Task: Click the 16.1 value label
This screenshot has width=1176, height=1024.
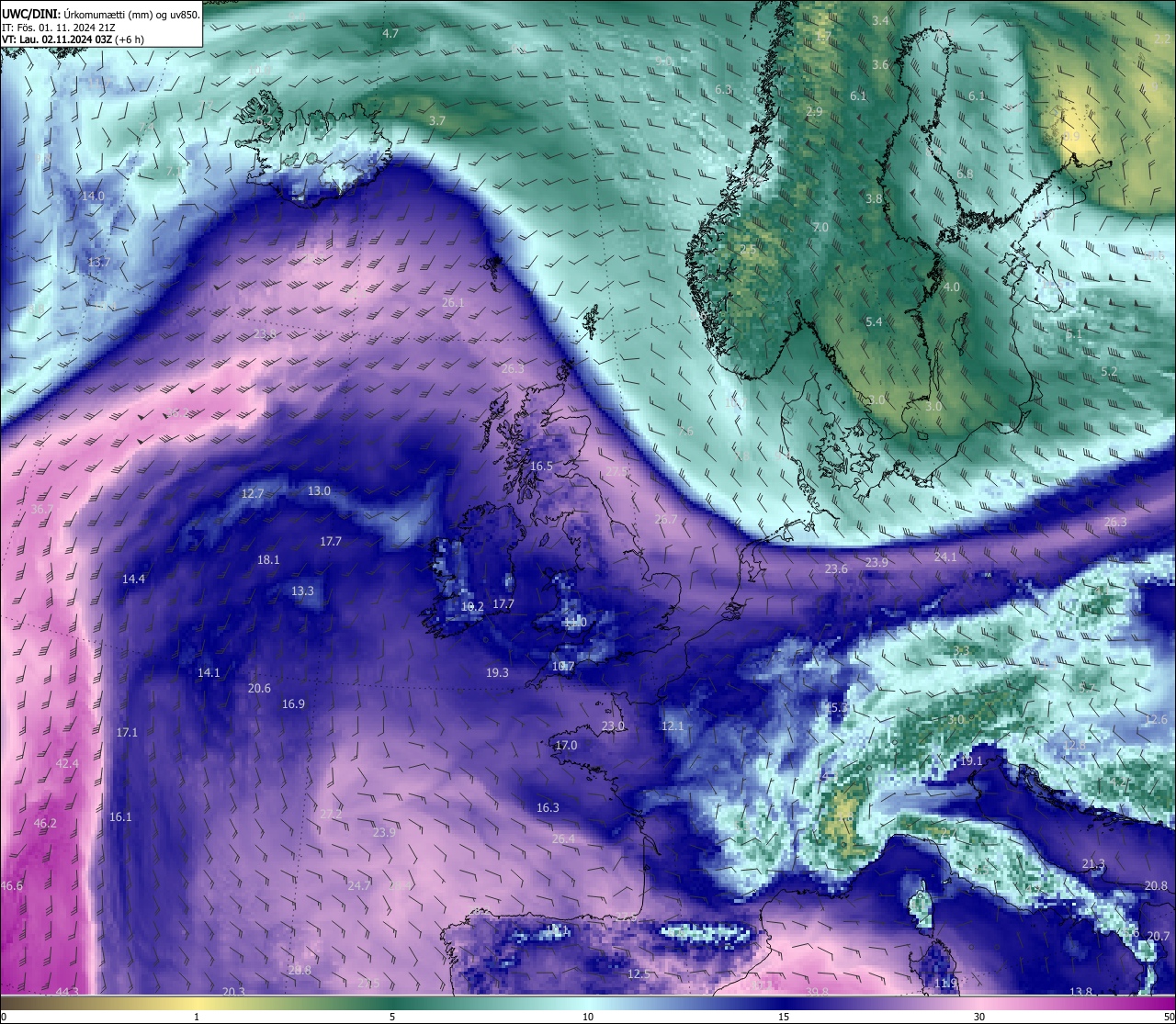Action: [120, 817]
